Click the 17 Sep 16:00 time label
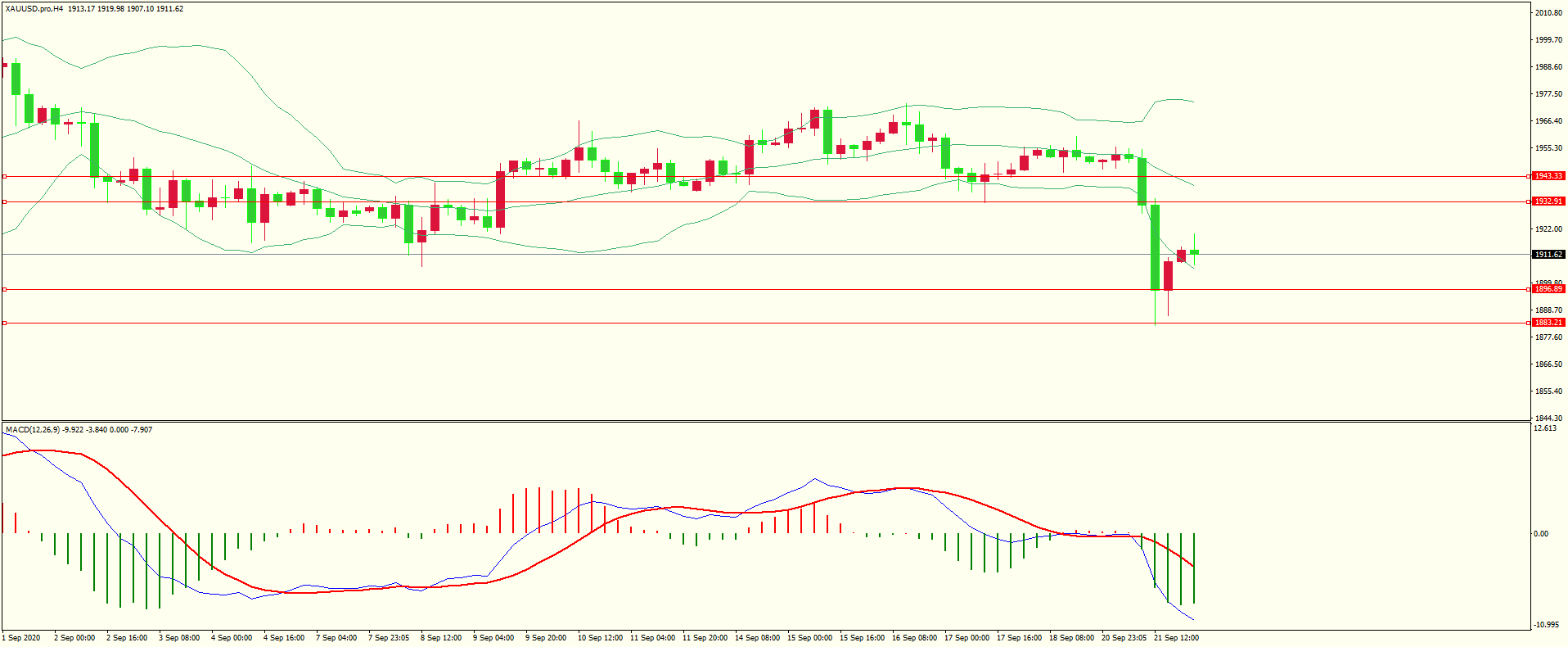This screenshot has height=647, width=1568. tap(1019, 638)
